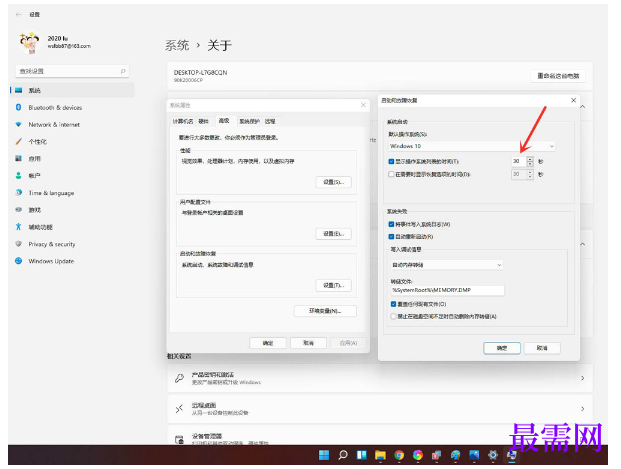
Task: Open the 远程桌面 settings row
Action: coord(380,409)
